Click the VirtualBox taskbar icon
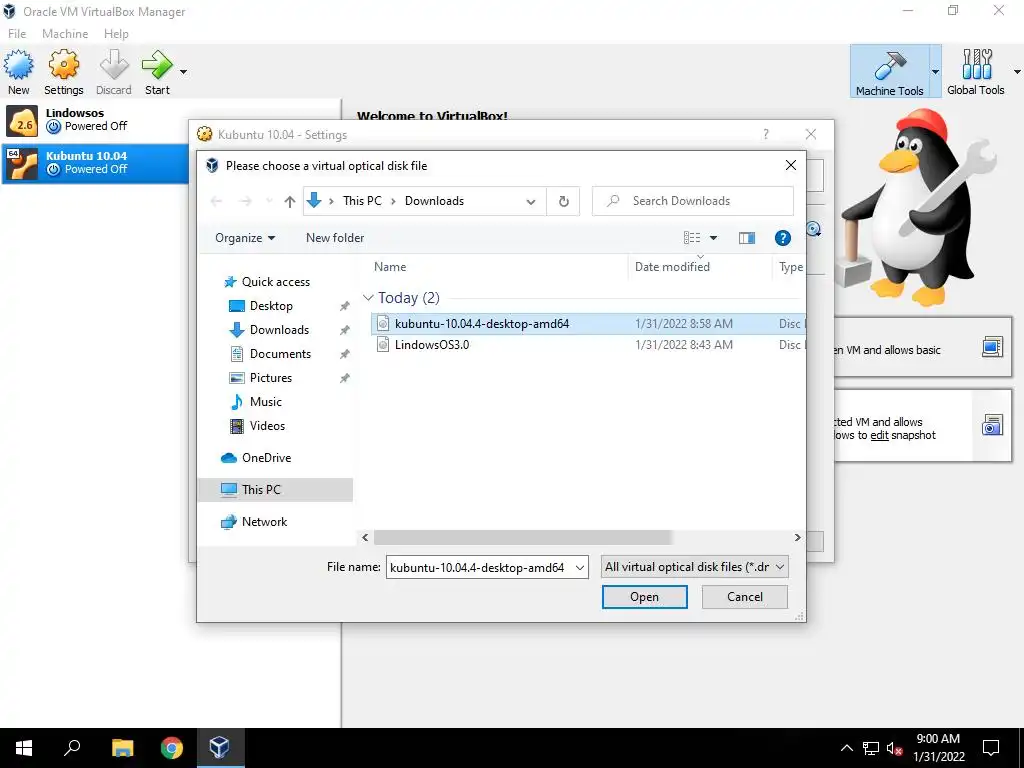 pos(219,748)
